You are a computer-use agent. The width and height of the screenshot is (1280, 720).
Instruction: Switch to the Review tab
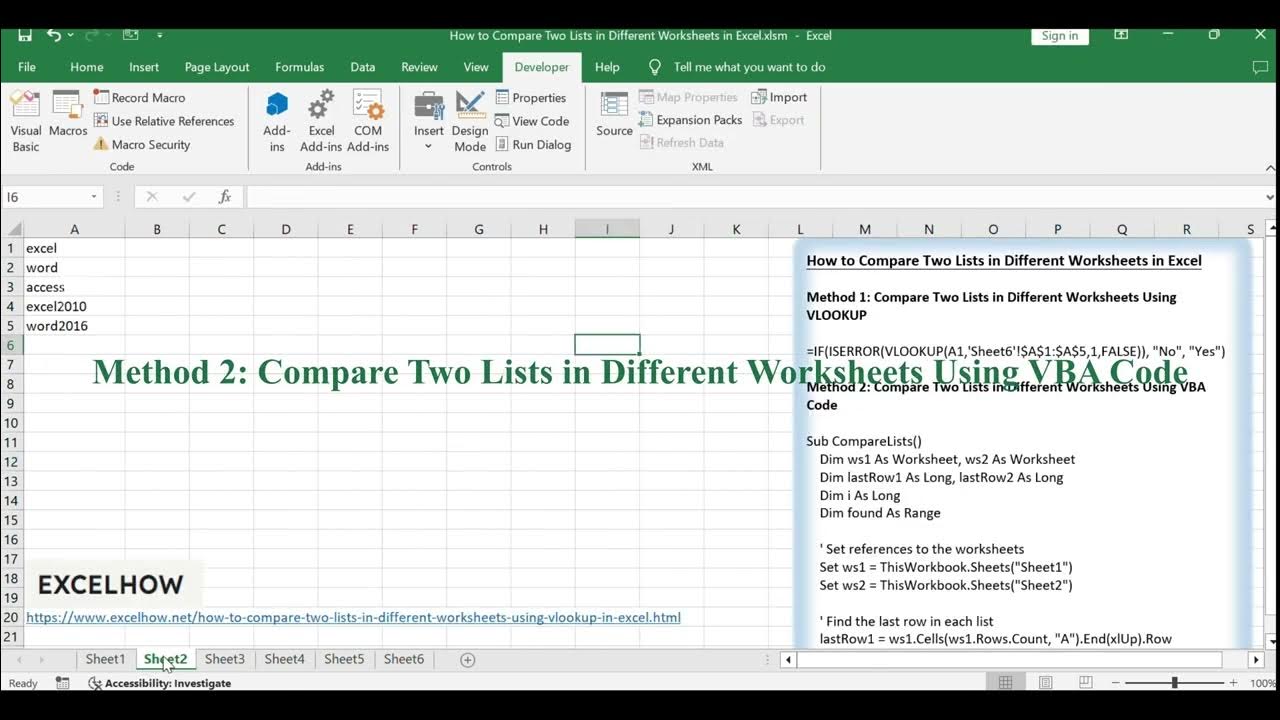[419, 67]
